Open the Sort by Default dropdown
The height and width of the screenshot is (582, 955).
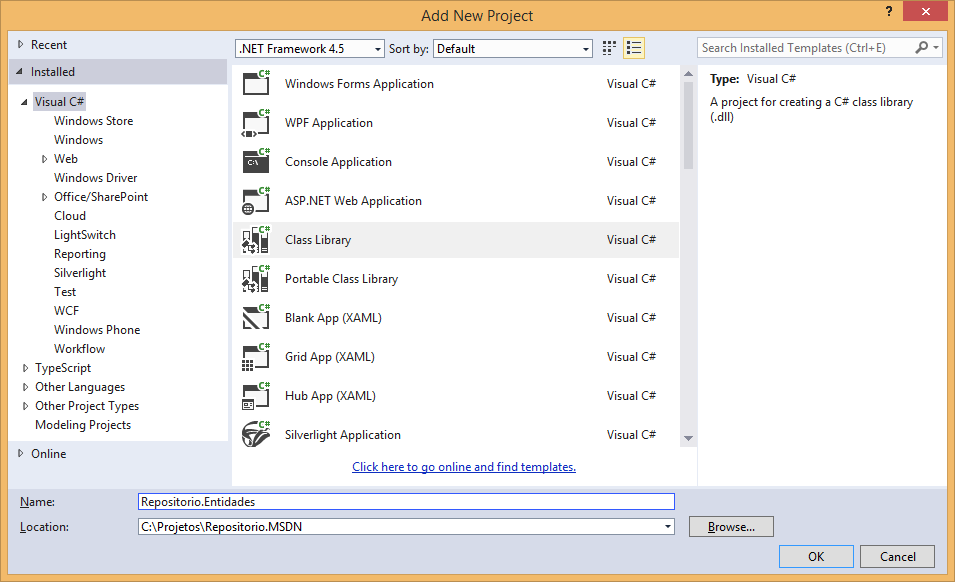(x=513, y=49)
